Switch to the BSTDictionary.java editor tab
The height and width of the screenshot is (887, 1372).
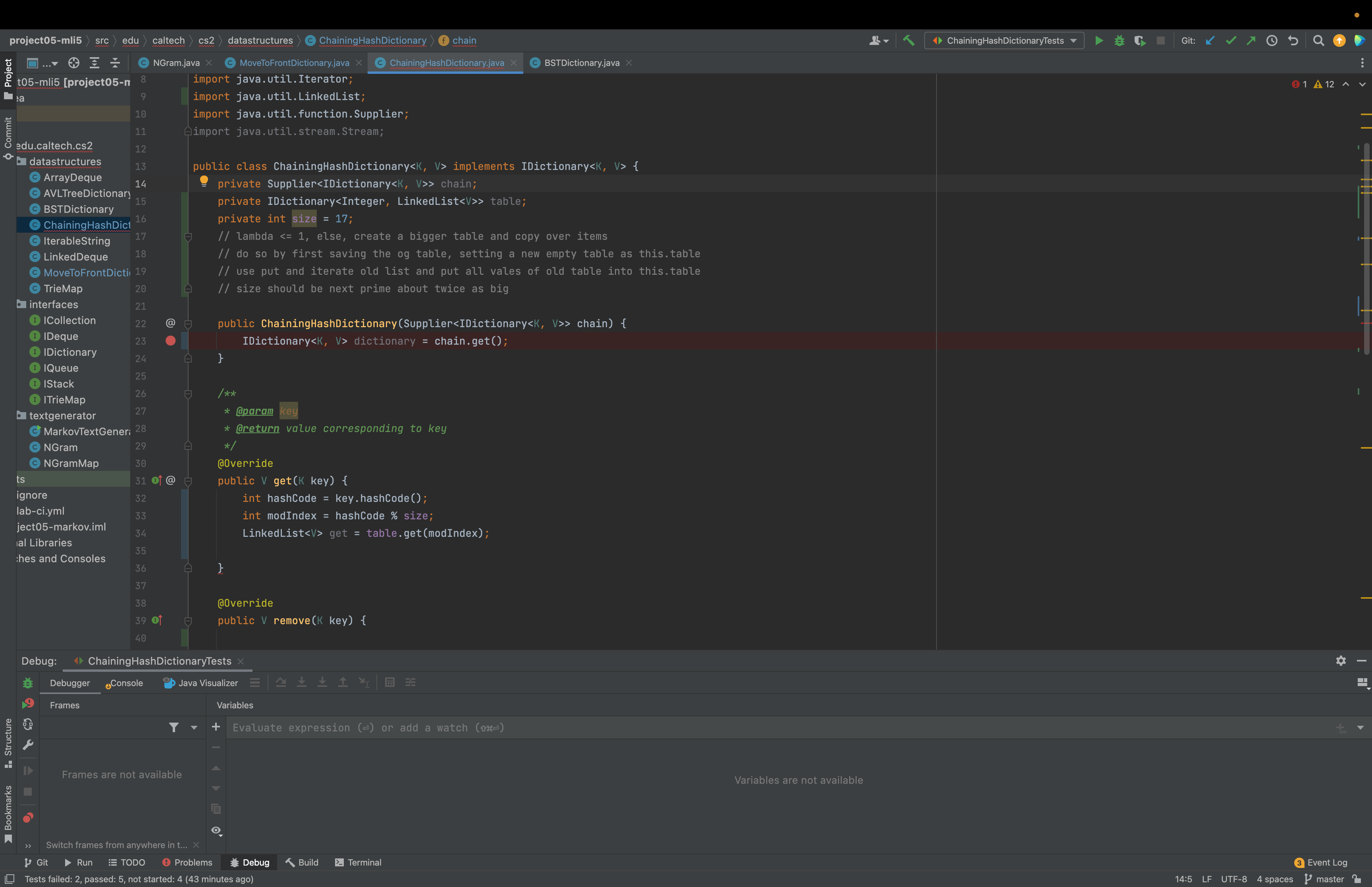[x=582, y=63]
